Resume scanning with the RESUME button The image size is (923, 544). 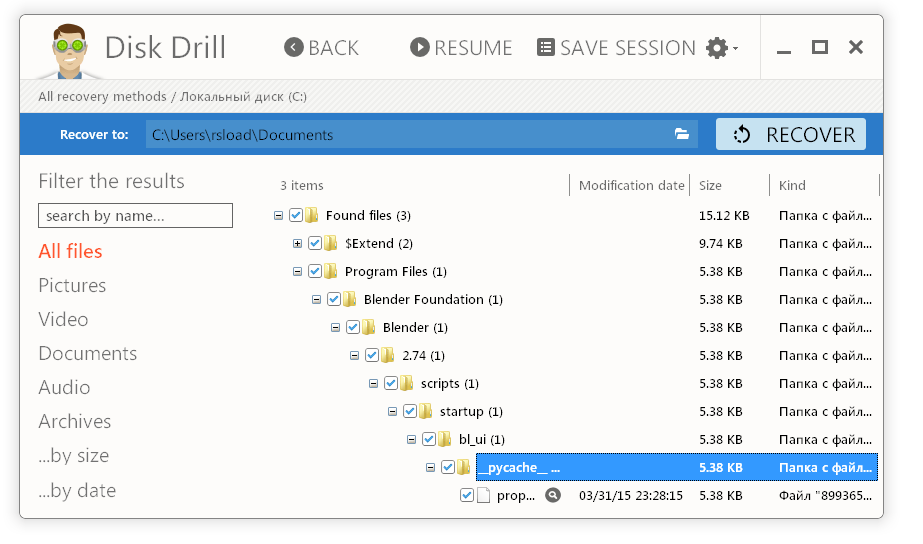point(461,48)
